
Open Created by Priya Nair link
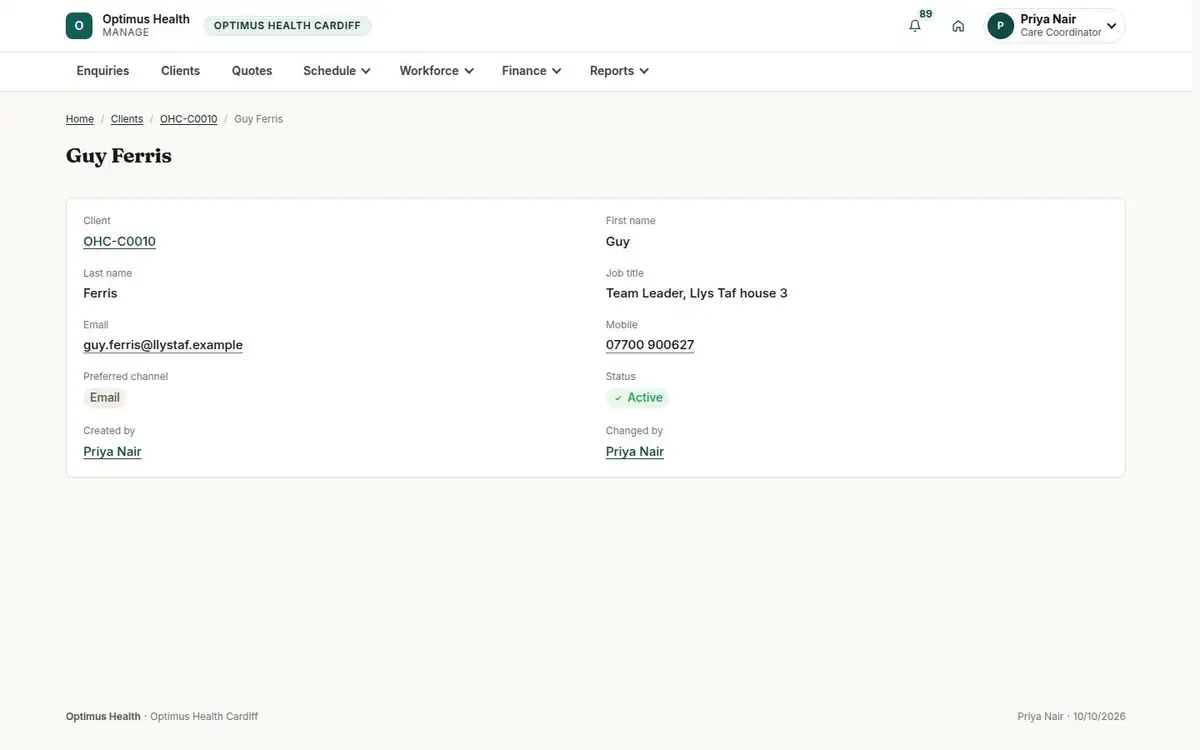pyautogui.click(x=113, y=452)
